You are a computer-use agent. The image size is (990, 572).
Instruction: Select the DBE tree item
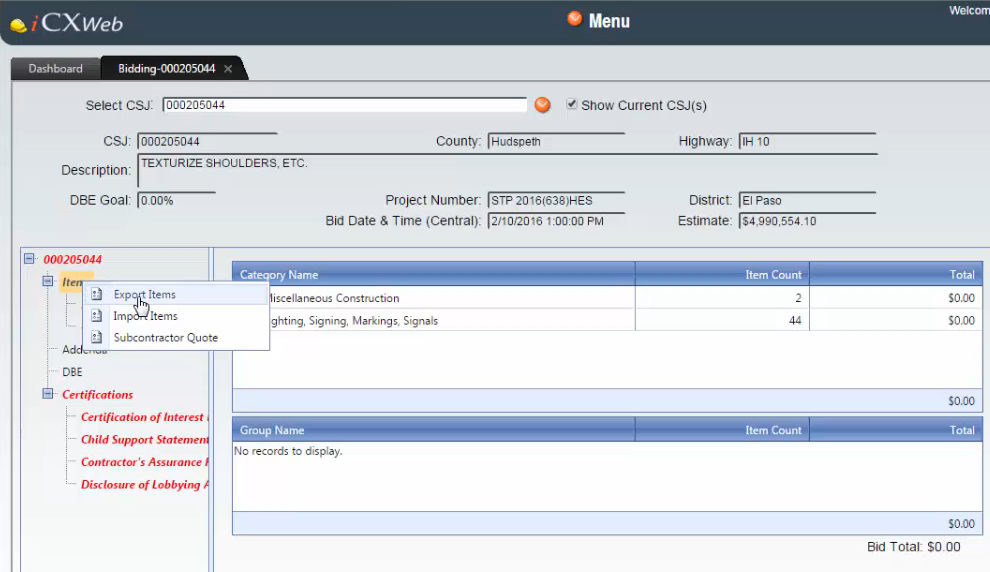[72, 372]
